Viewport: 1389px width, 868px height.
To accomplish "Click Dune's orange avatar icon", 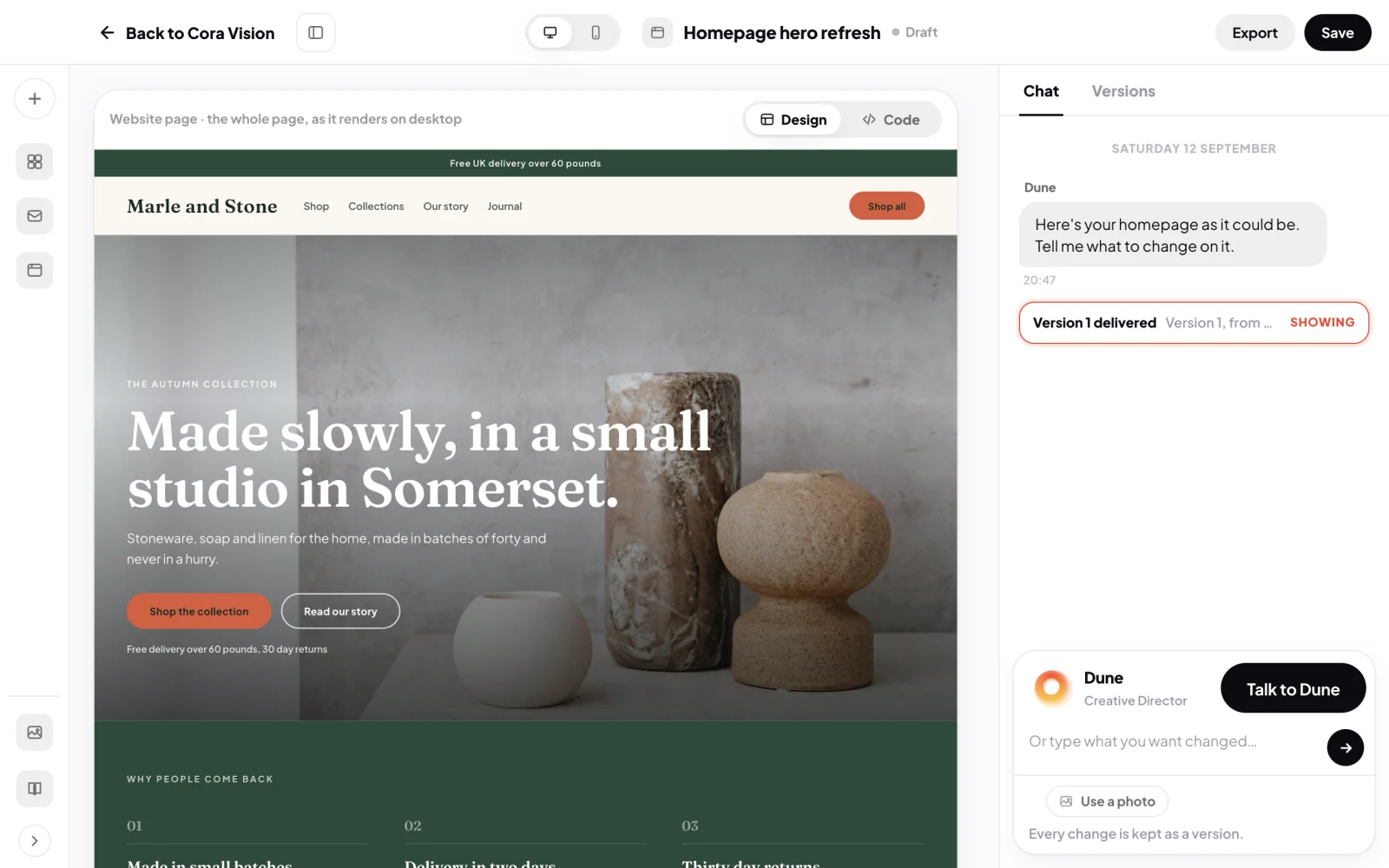I will click(x=1052, y=688).
